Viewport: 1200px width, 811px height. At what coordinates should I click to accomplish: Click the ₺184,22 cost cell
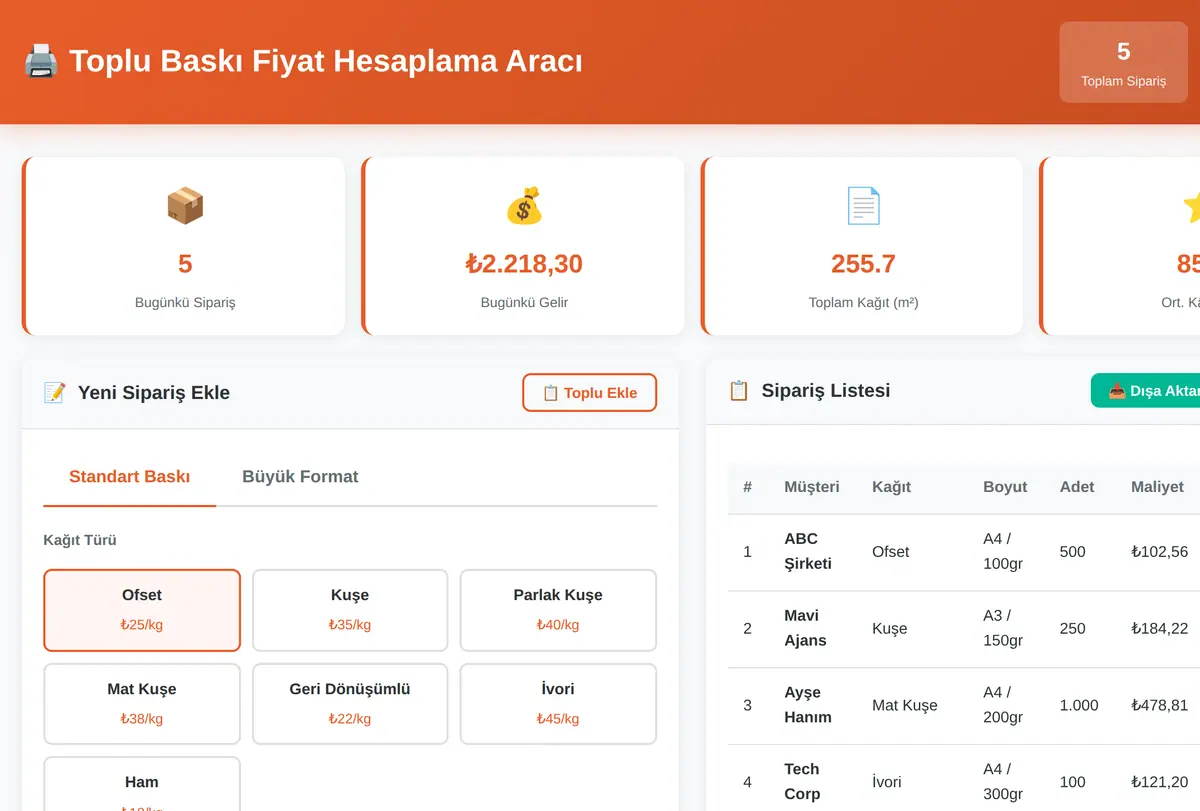(1159, 629)
